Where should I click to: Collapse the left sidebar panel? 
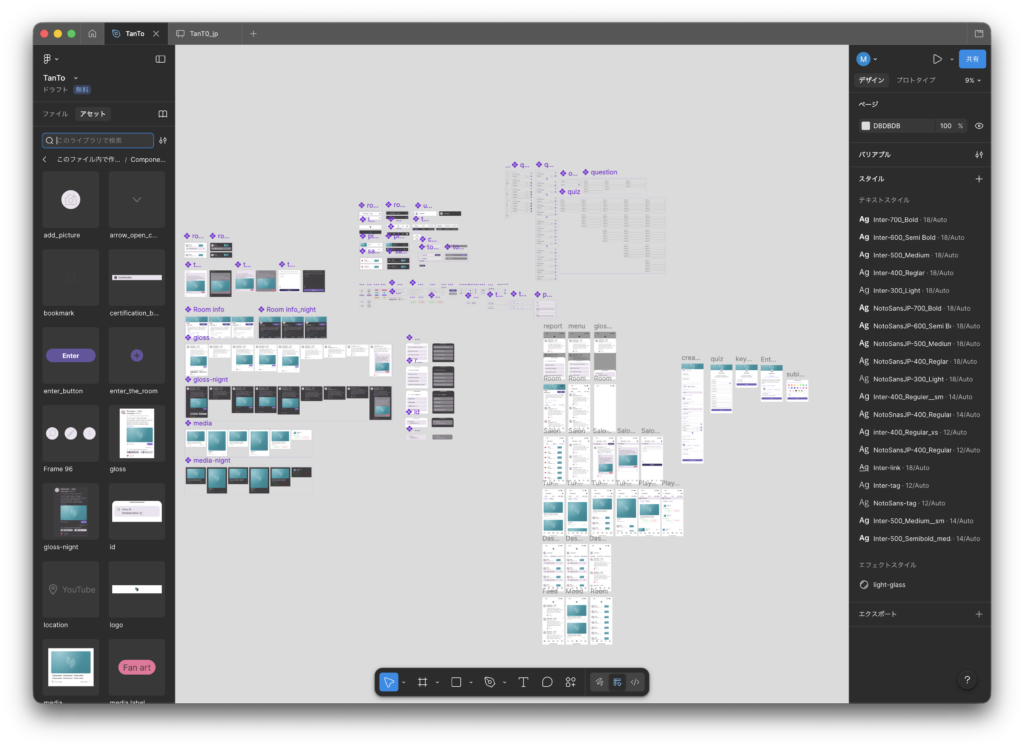pos(160,59)
